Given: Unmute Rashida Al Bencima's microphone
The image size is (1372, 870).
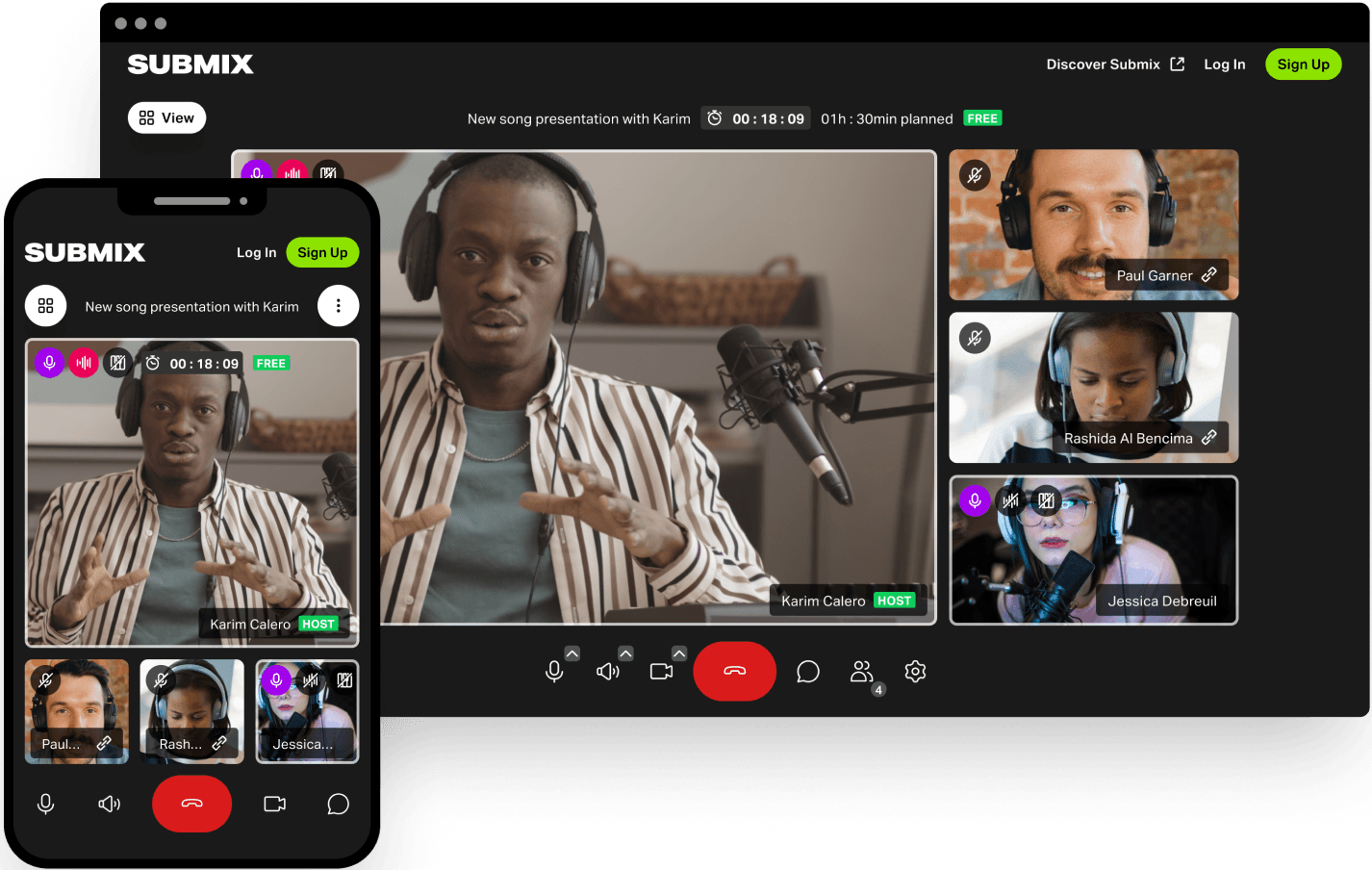Looking at the screenshot, I should click(x=975, y=338).
